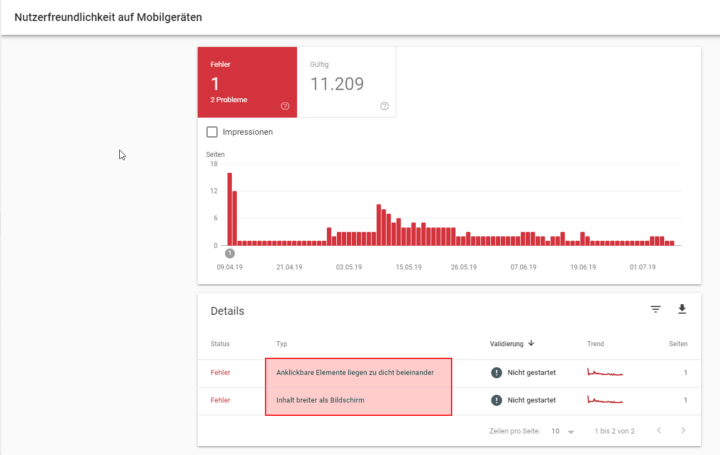Screen dimensions: 720x455
Task: Sort by the Validierung column header
Action: click(506, 343)
